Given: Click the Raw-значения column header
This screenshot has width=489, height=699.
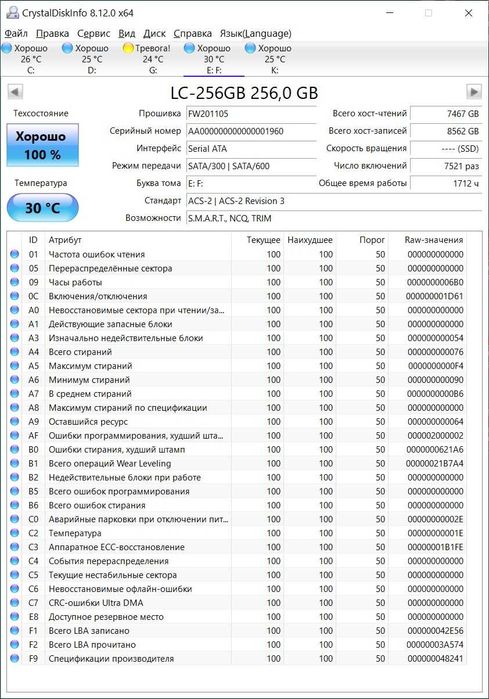Looking at the screenshot, I should tap(428, 240).
